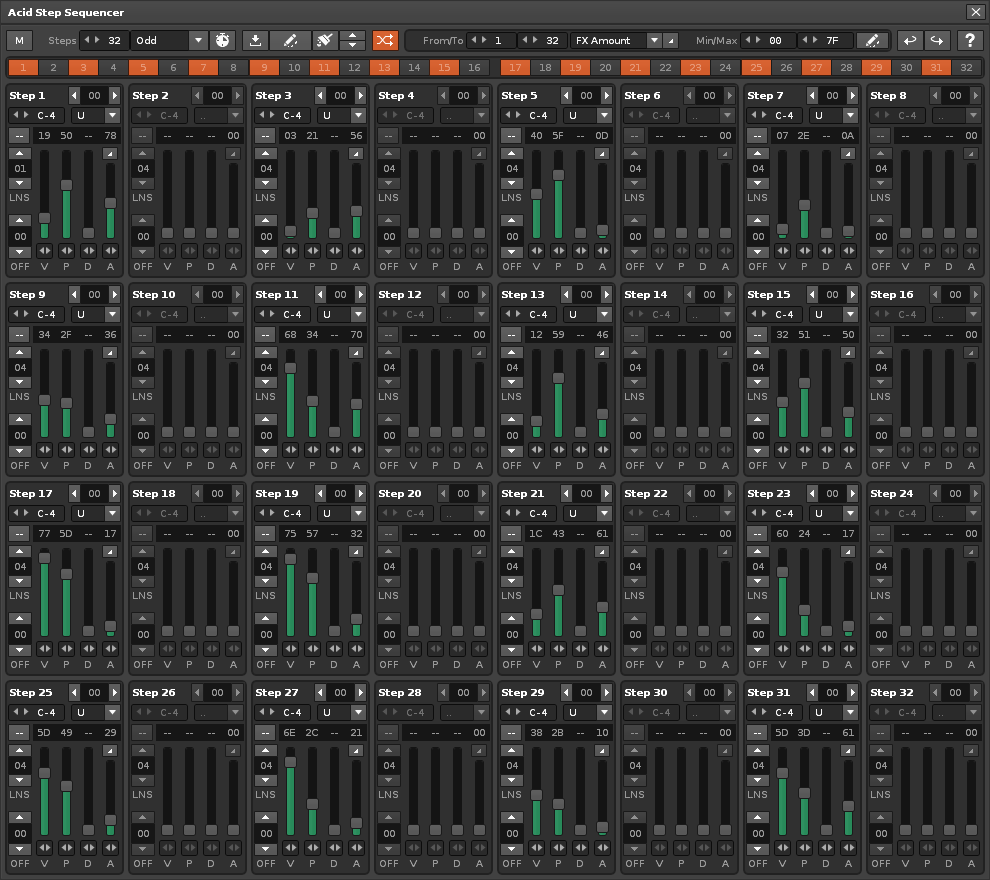Click the pencil write icon beside download icon
This screenshot has width=990, height=880.
290,40
